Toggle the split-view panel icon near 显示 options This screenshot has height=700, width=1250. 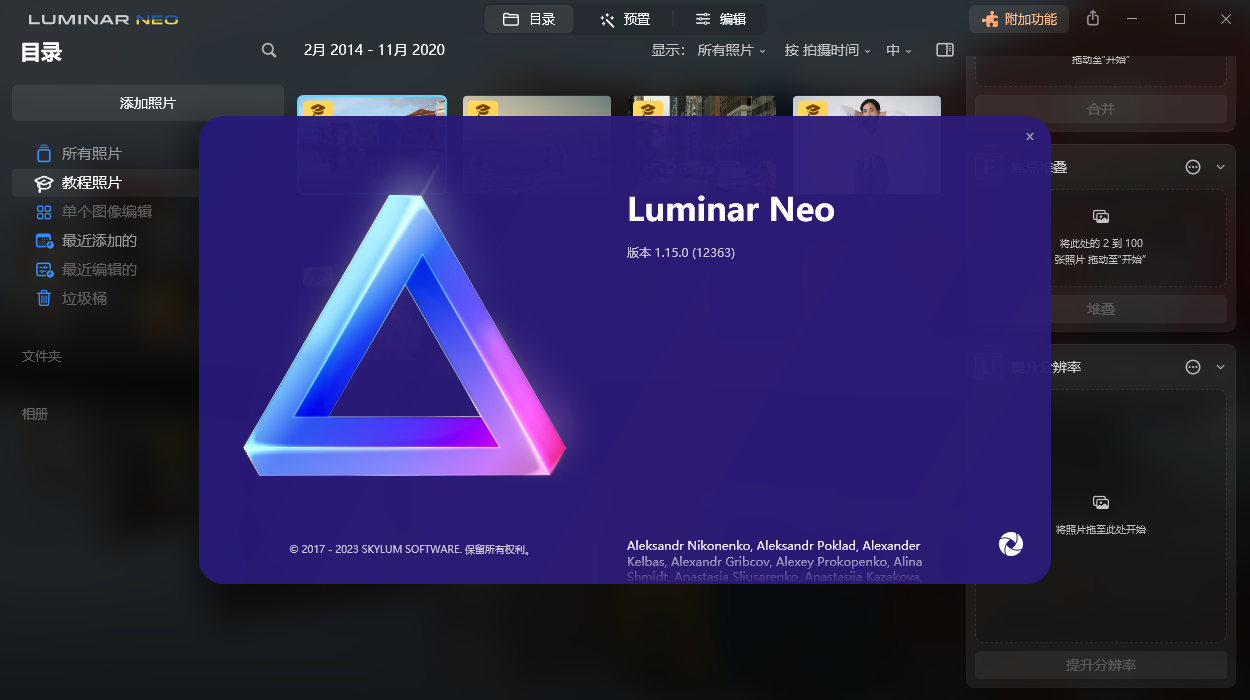coord(944,49)
